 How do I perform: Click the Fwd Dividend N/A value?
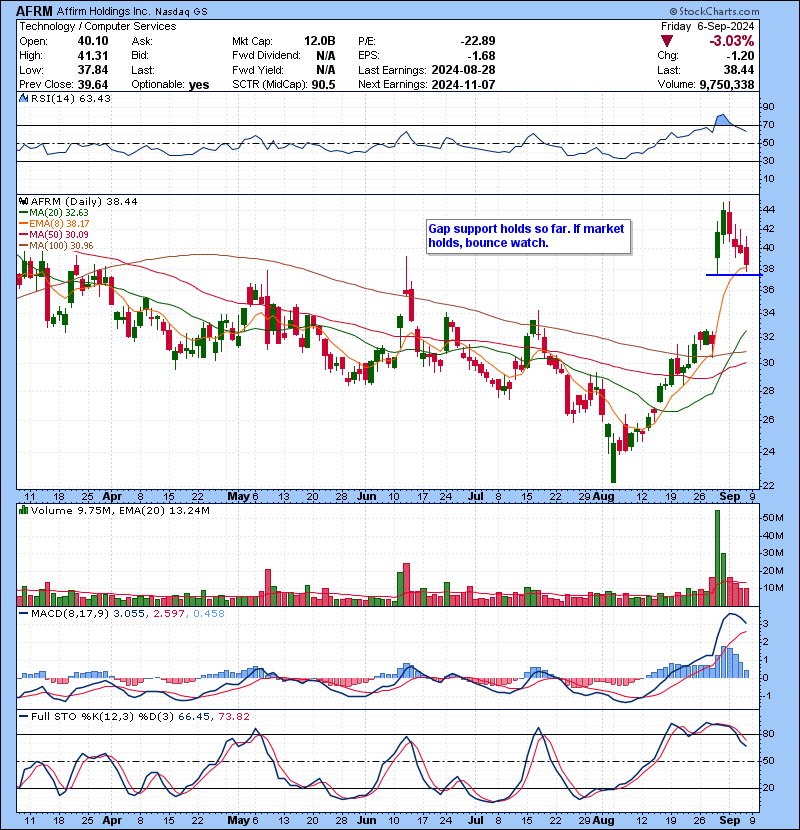(x=326, y=56)
